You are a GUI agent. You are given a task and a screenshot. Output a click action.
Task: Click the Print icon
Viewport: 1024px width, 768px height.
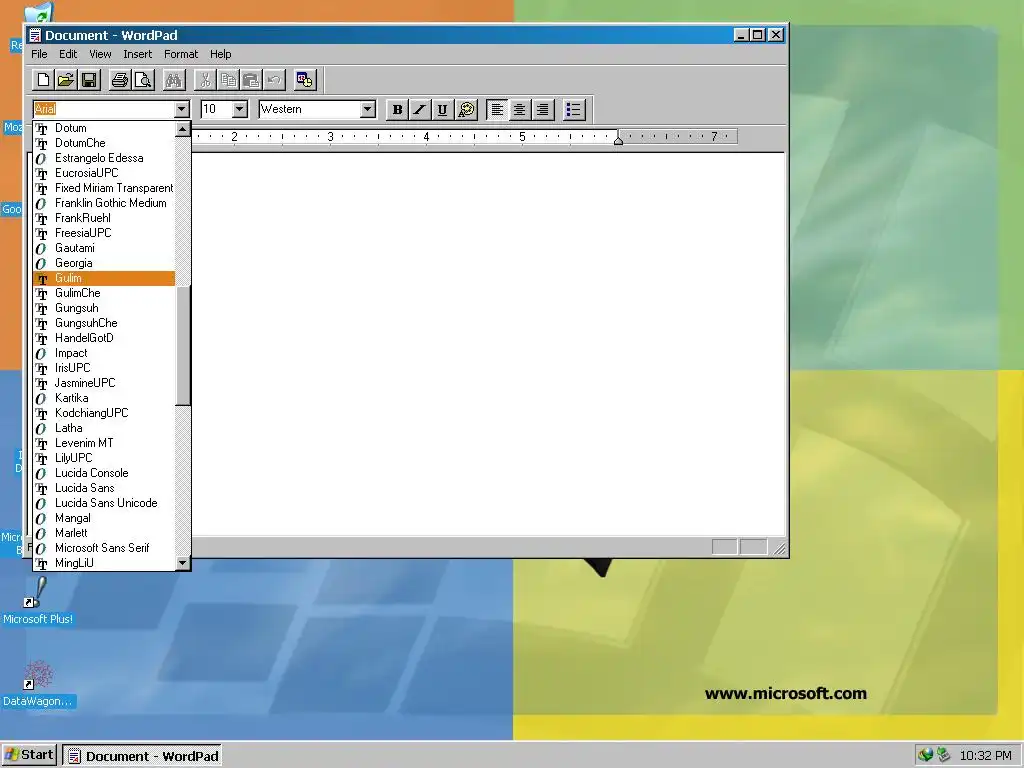click(120, 80)
